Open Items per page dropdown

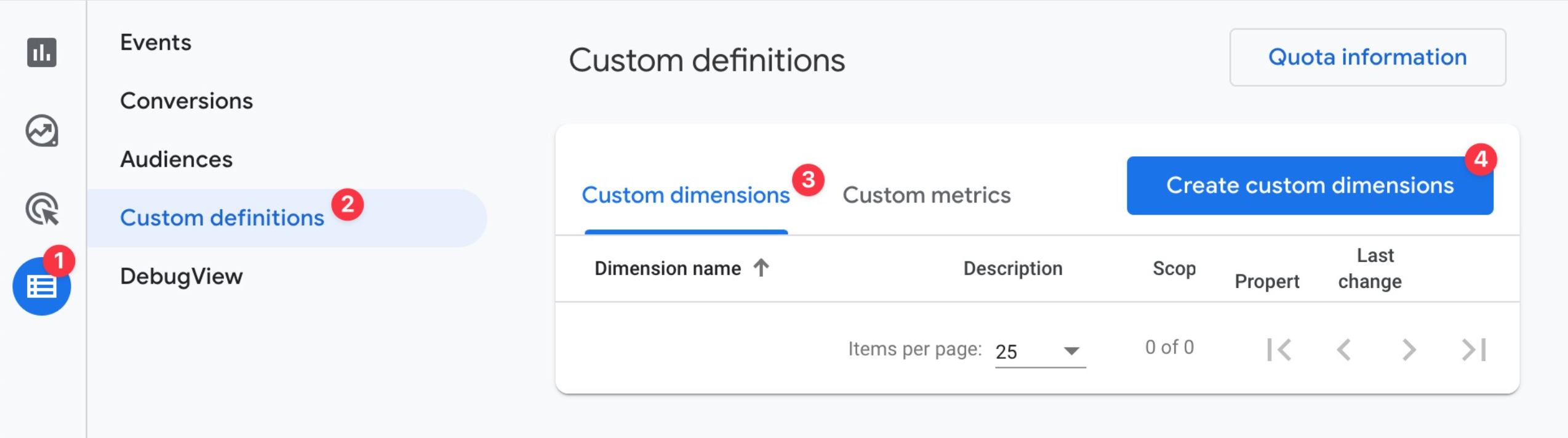pyautogui.click(x=1040, y=351)
